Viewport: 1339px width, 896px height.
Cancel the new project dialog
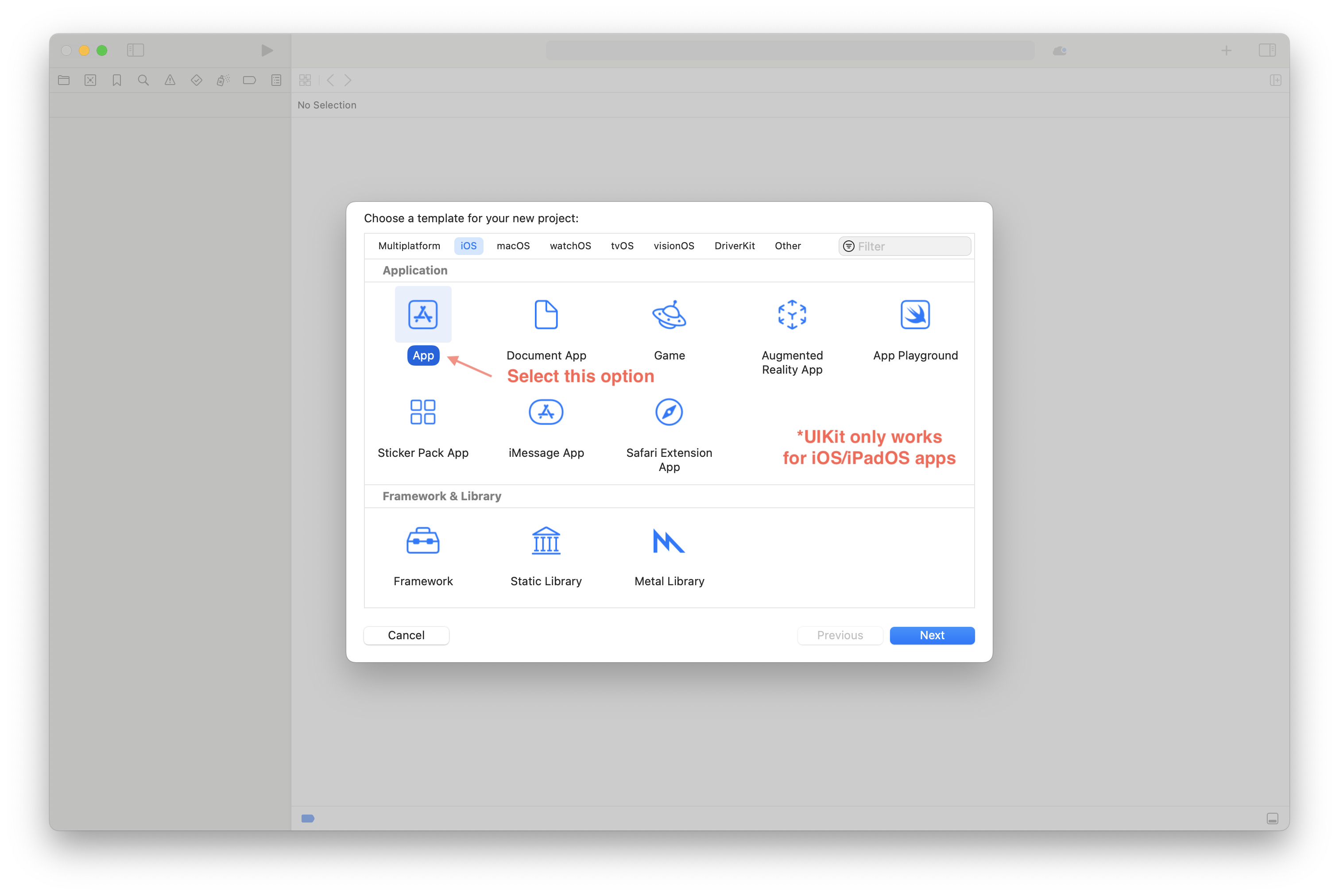pyautogui.click(x=406, y=635)
